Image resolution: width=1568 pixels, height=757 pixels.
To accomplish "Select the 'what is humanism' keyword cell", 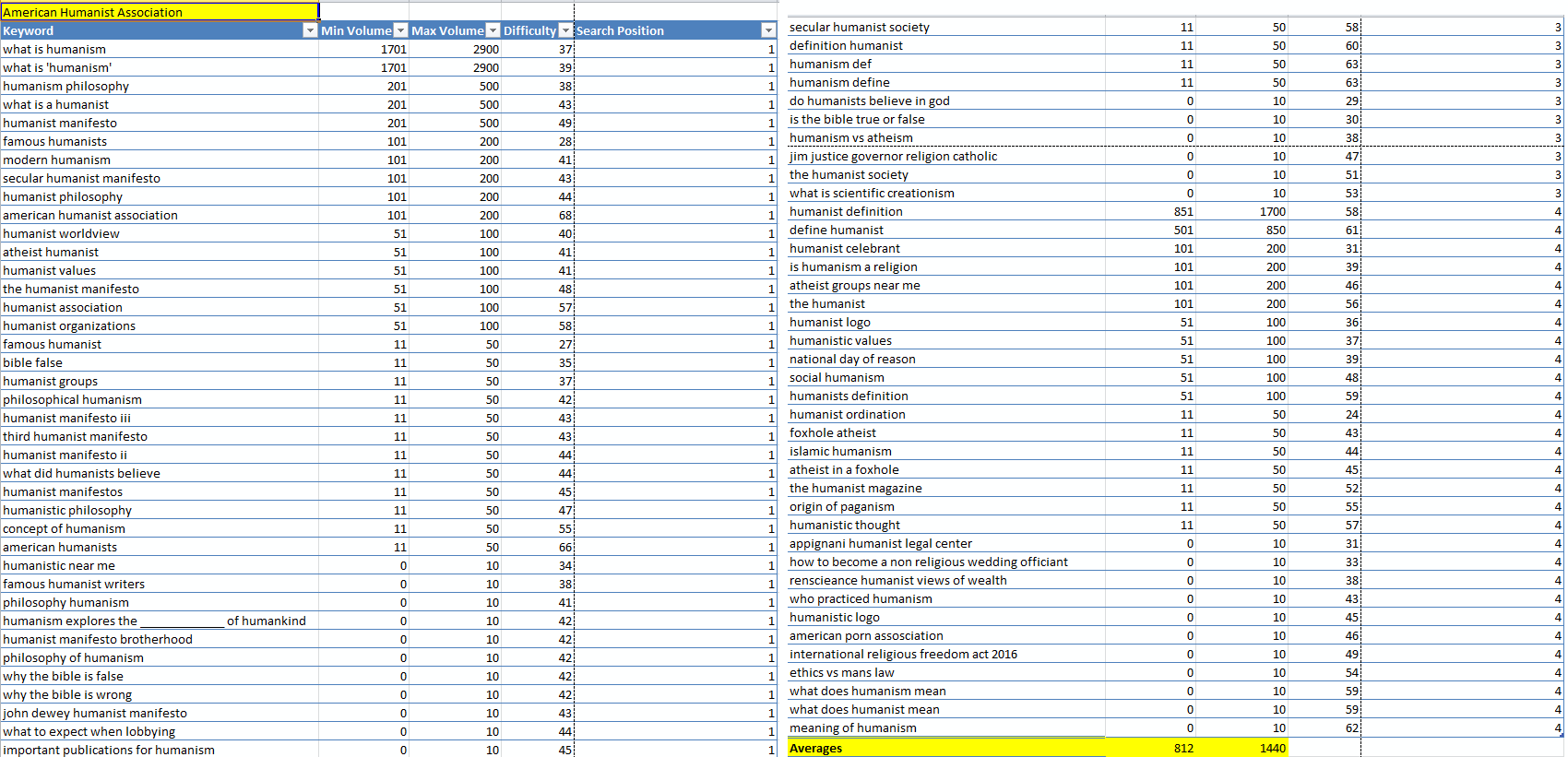I will (x=160, y=49).
